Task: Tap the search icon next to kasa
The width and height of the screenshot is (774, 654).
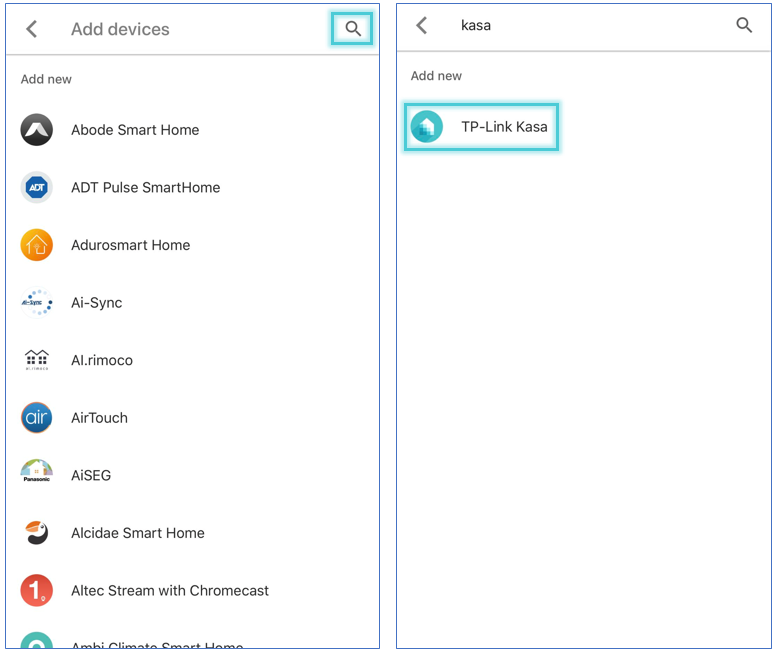Action: [744, 25]
